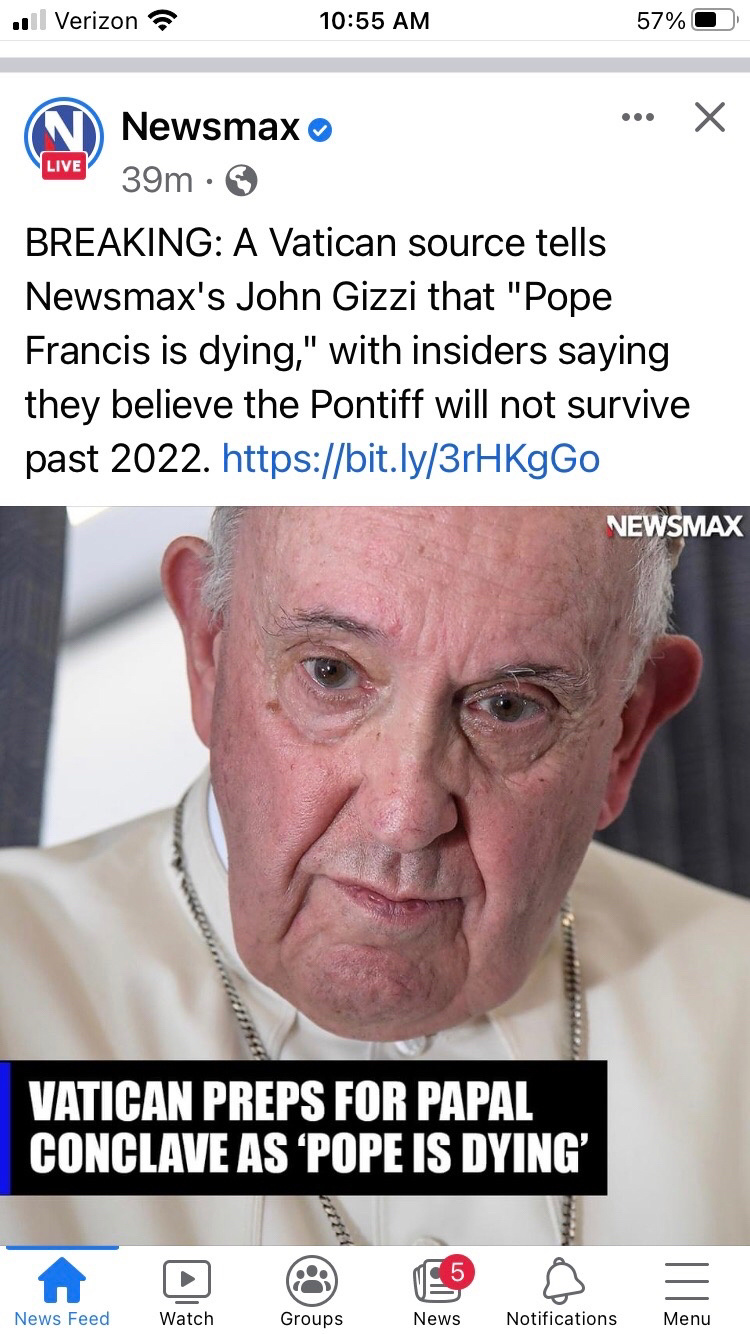Open the hamburger Menu tab
The image size is (750, 1334).
coord(687,1292)
